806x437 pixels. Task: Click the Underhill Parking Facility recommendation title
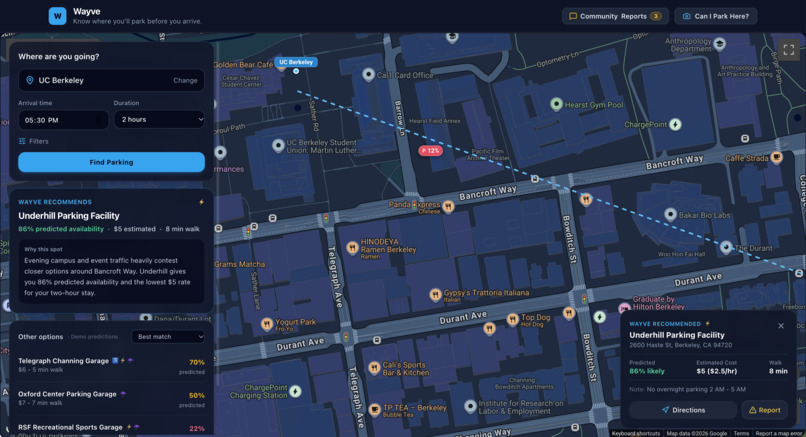(69, 216)
